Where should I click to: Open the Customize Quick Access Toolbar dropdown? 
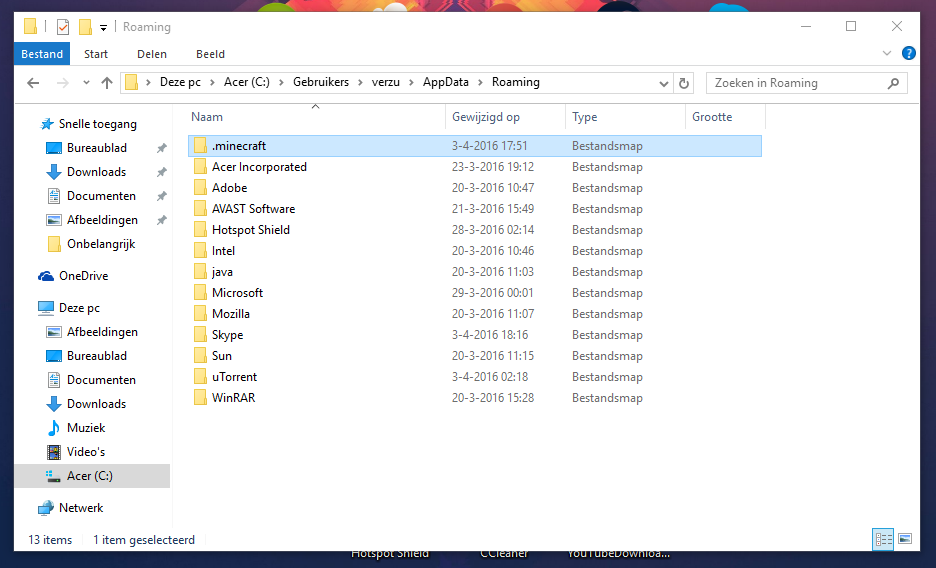(x=103, y=27)
